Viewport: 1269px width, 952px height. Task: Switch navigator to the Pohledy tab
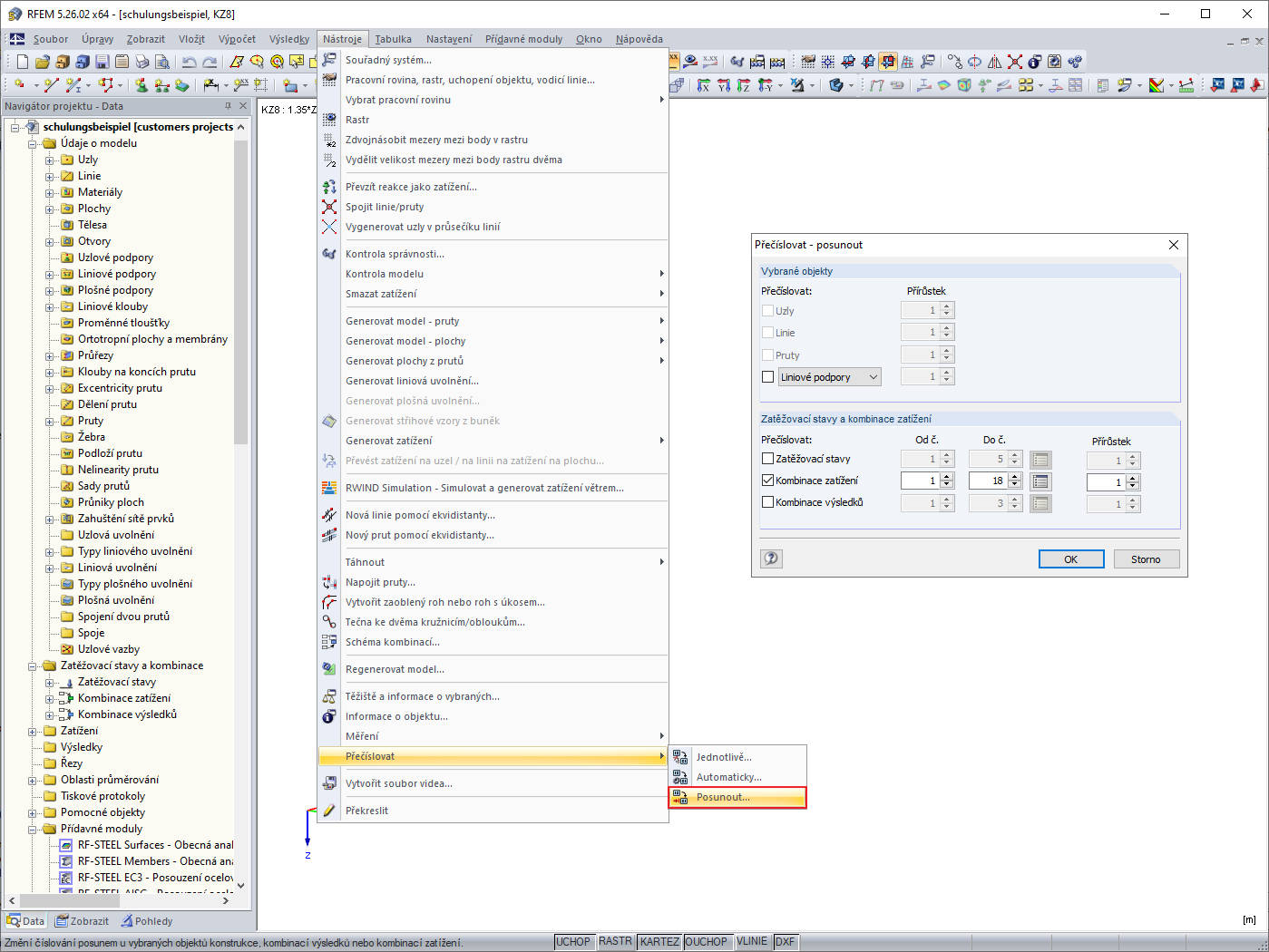point(146,921)
